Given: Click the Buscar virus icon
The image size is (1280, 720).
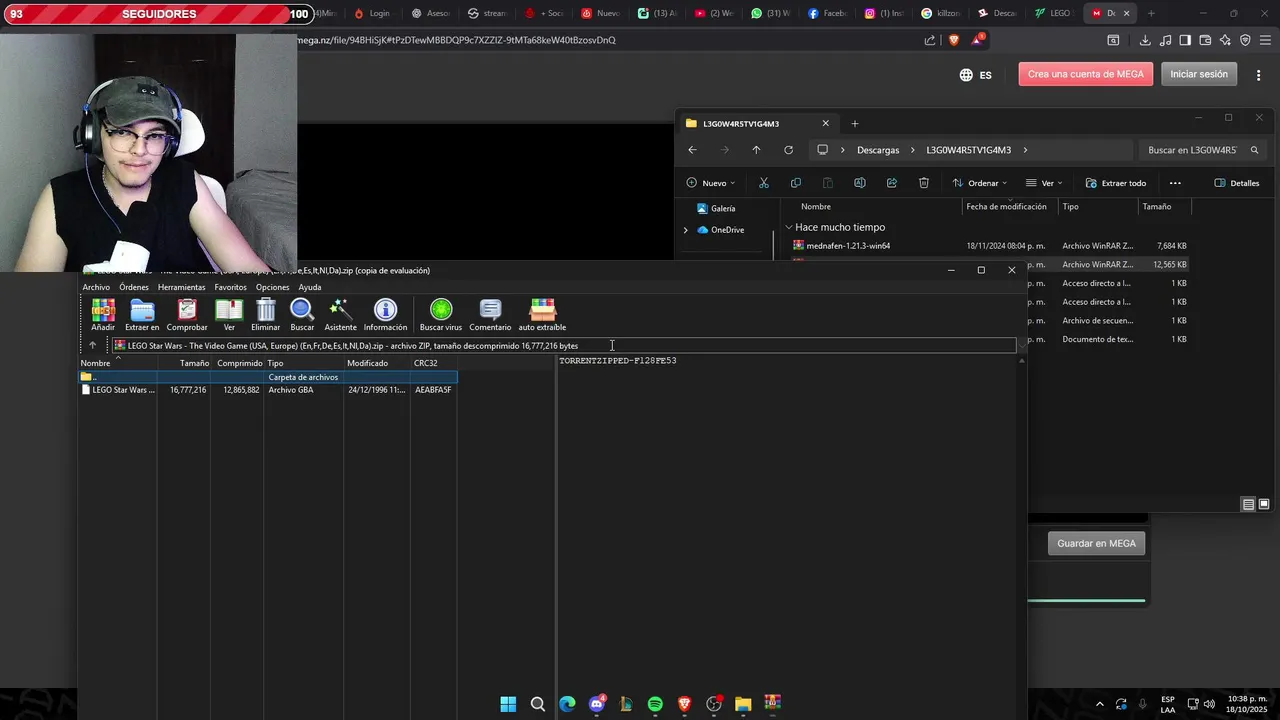Looking at the screenshot, I should [441, 315].
